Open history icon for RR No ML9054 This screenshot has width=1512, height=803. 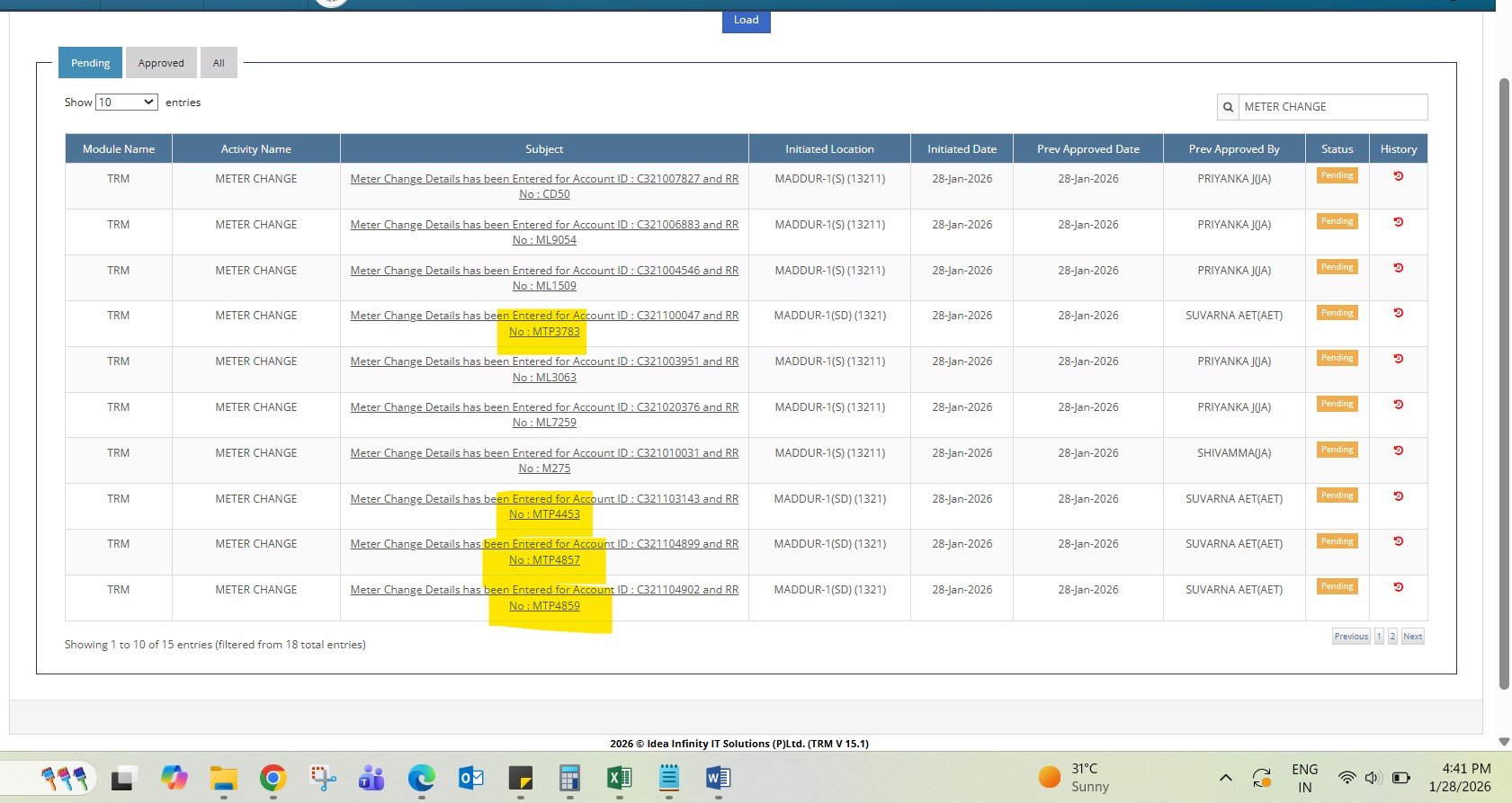point(1398,222)
